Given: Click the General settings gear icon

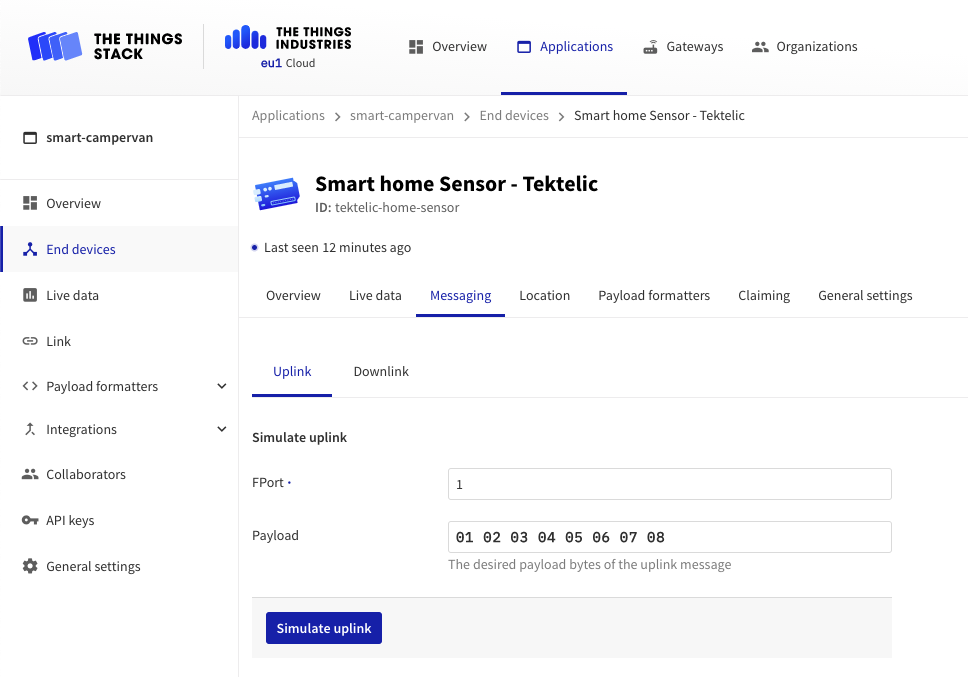Looking at the screenshot, I should coord(30,566).
